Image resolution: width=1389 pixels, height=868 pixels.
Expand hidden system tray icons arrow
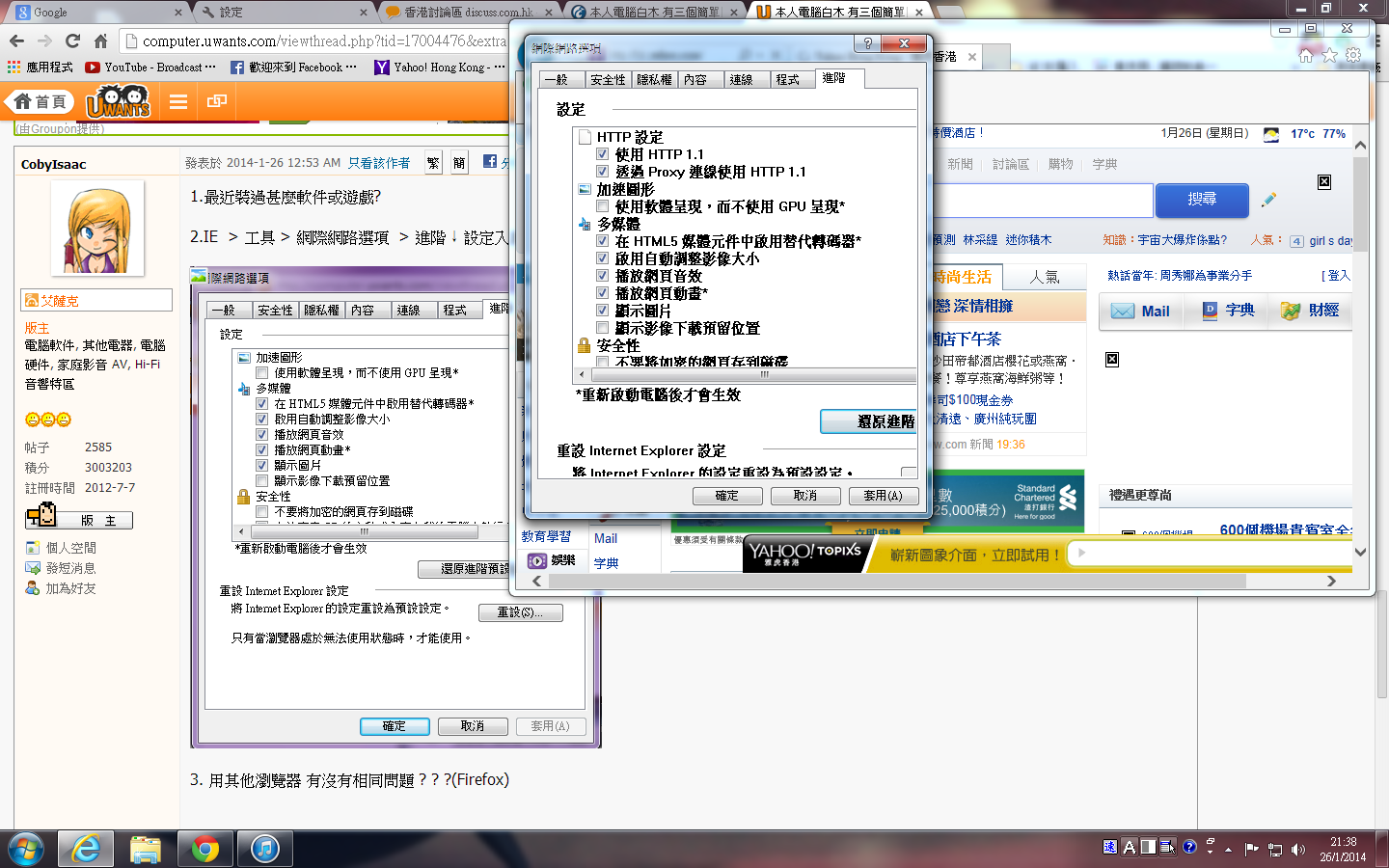point(1228,850)
